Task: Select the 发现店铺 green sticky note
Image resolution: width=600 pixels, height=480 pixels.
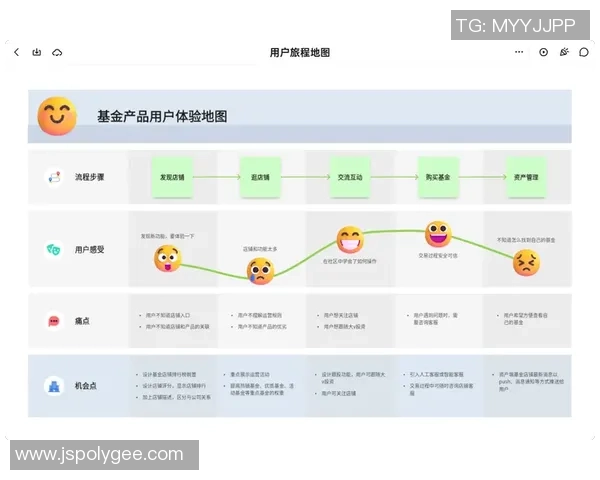Action: [172, 177]
